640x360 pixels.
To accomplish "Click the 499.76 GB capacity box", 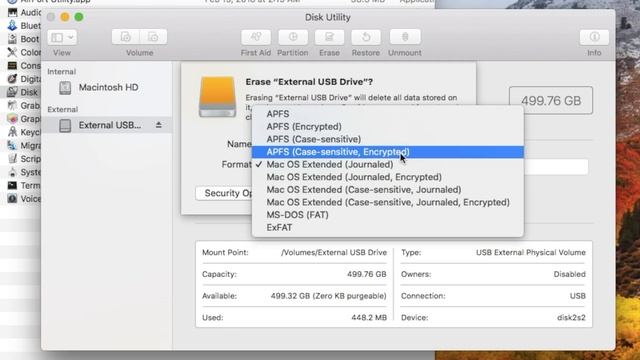I will click(x=551, y=100).
